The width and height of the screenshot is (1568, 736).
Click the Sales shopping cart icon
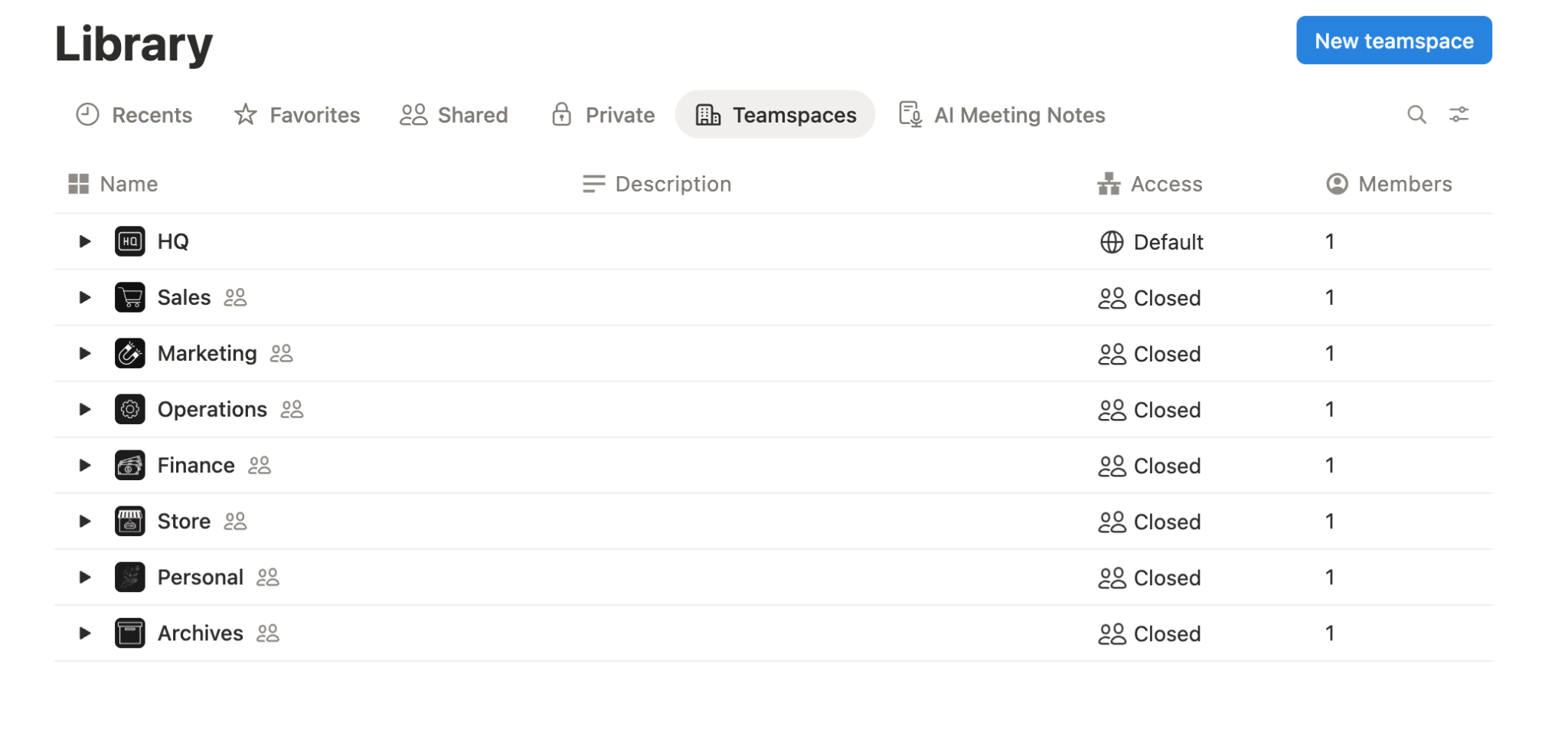130,297
